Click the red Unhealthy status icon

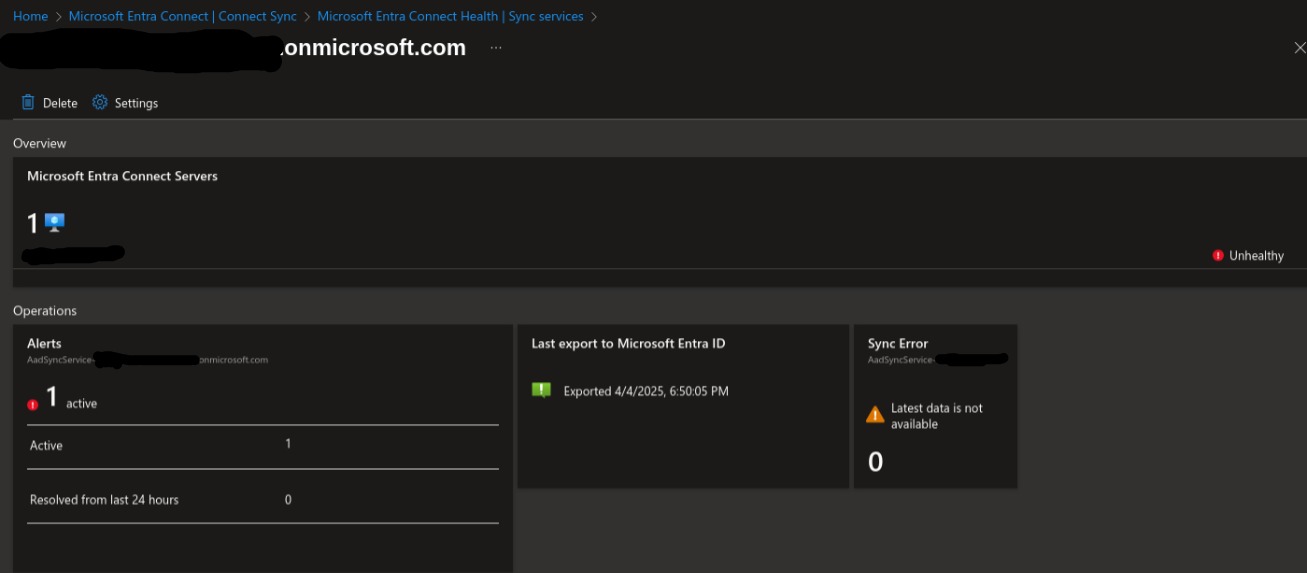[x=1218, y=255]
